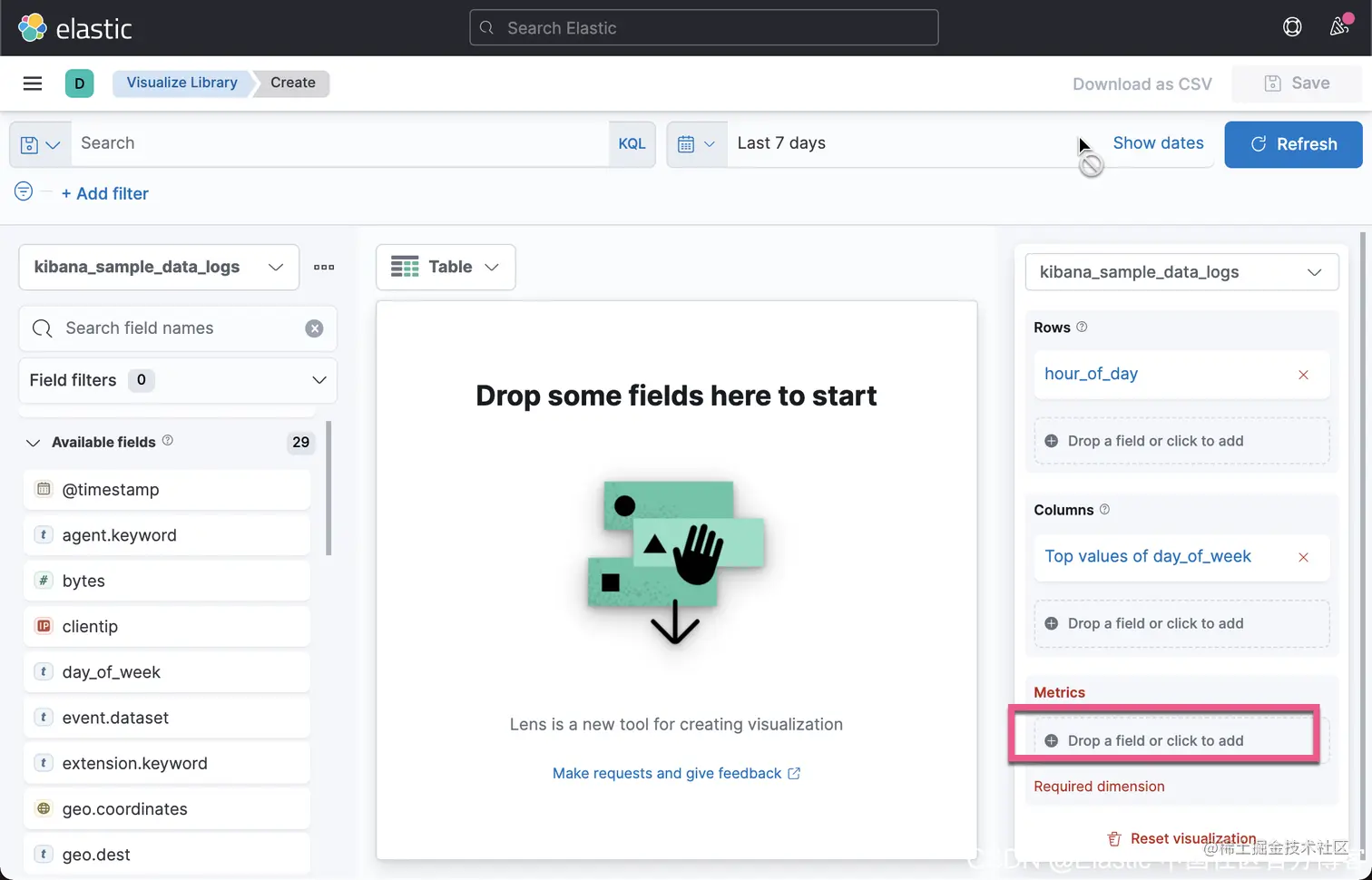Open the hour_of_day row configuration
1372x880 pixels.
pos(1091,374)
